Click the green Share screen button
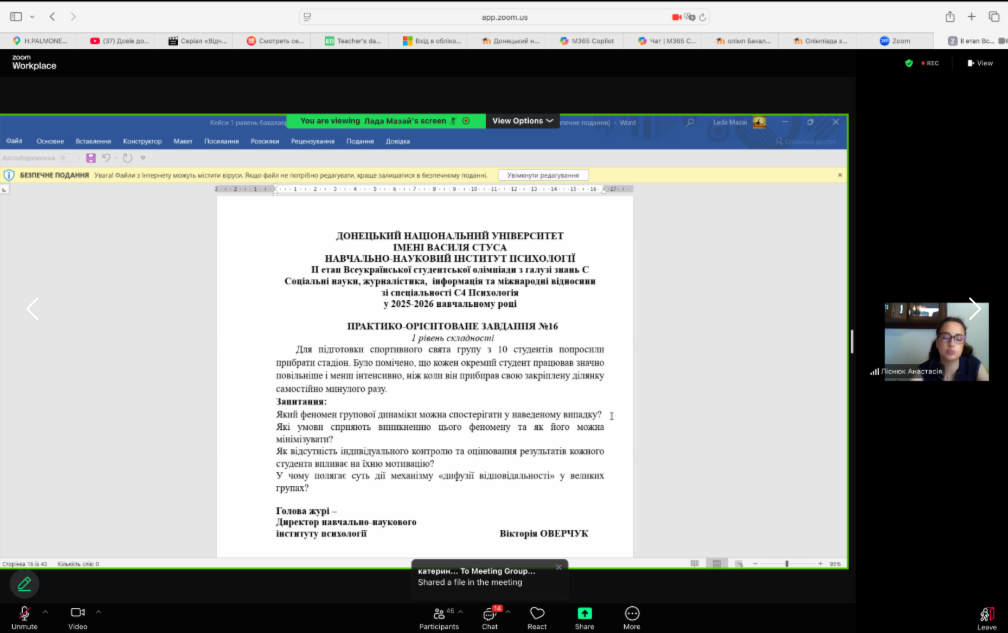The width and height of the screenshot is (1008, 633). pyautogui.click(x=584, y=618)
